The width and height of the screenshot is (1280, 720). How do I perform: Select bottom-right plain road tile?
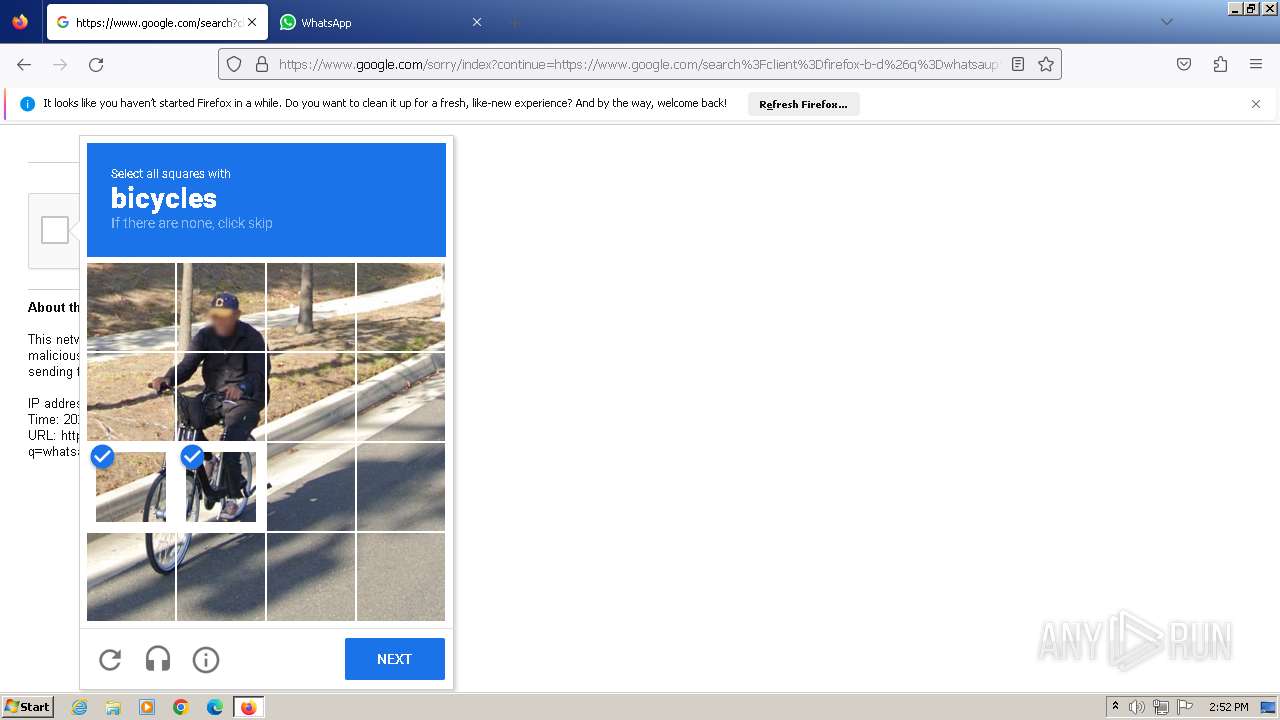(401, 577)
